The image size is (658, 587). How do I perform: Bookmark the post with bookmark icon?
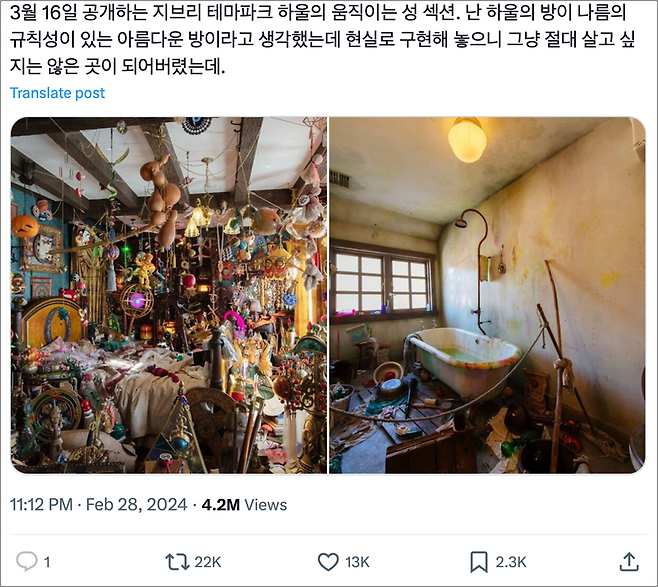479,562
